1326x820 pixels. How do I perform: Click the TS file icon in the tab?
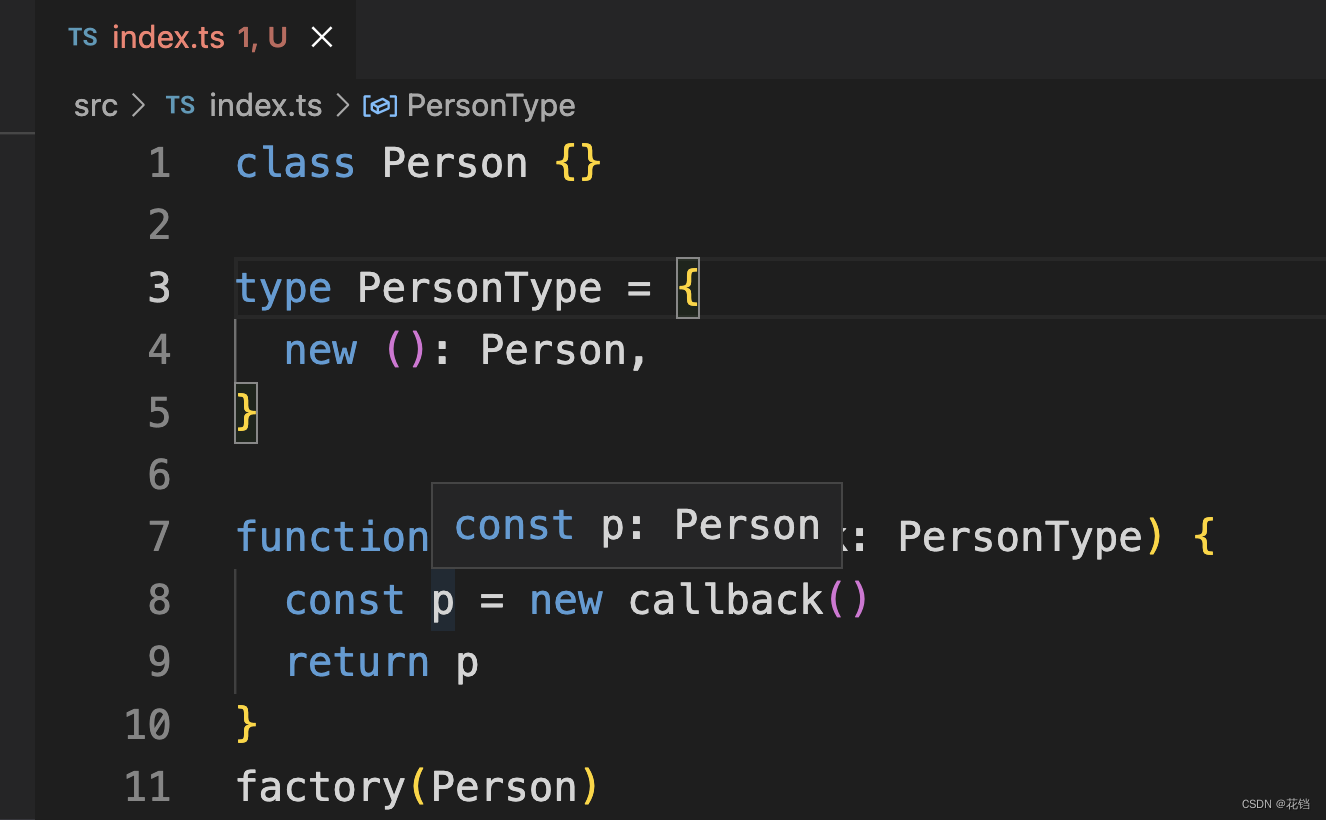(83, 38)
